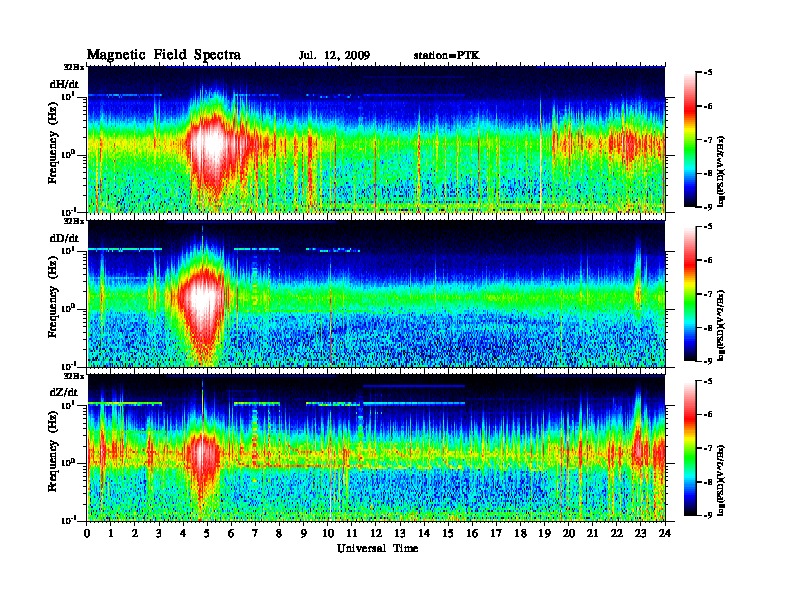Click hour tick label 9 on the time axis
Screen dimensions: 792x612
click(304, 533)
